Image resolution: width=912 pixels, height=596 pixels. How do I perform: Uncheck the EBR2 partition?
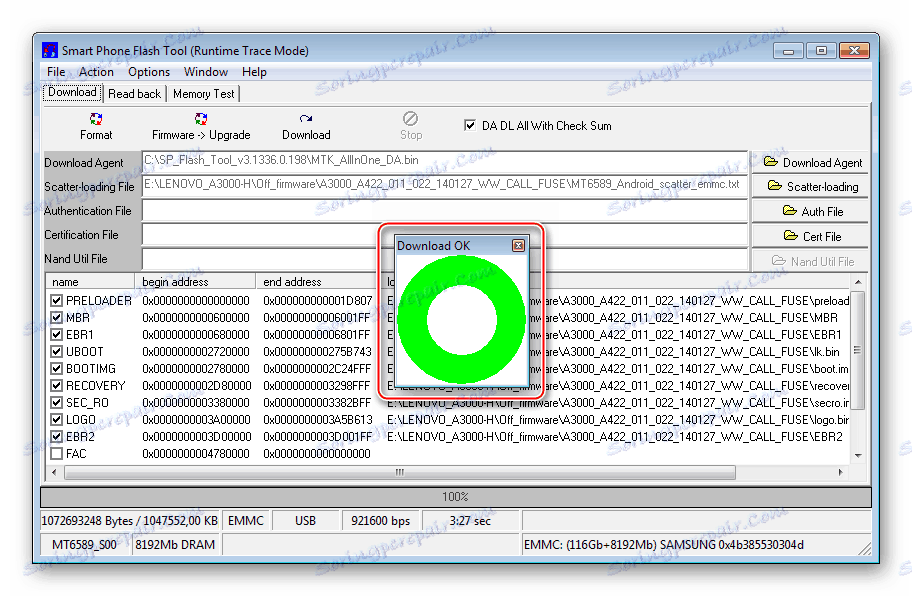click(x=56, y=437)
